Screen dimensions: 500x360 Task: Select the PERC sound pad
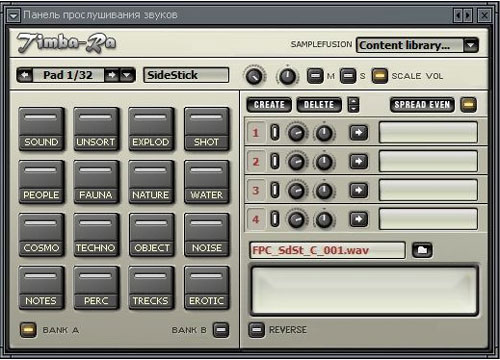(x=96, y=288)
